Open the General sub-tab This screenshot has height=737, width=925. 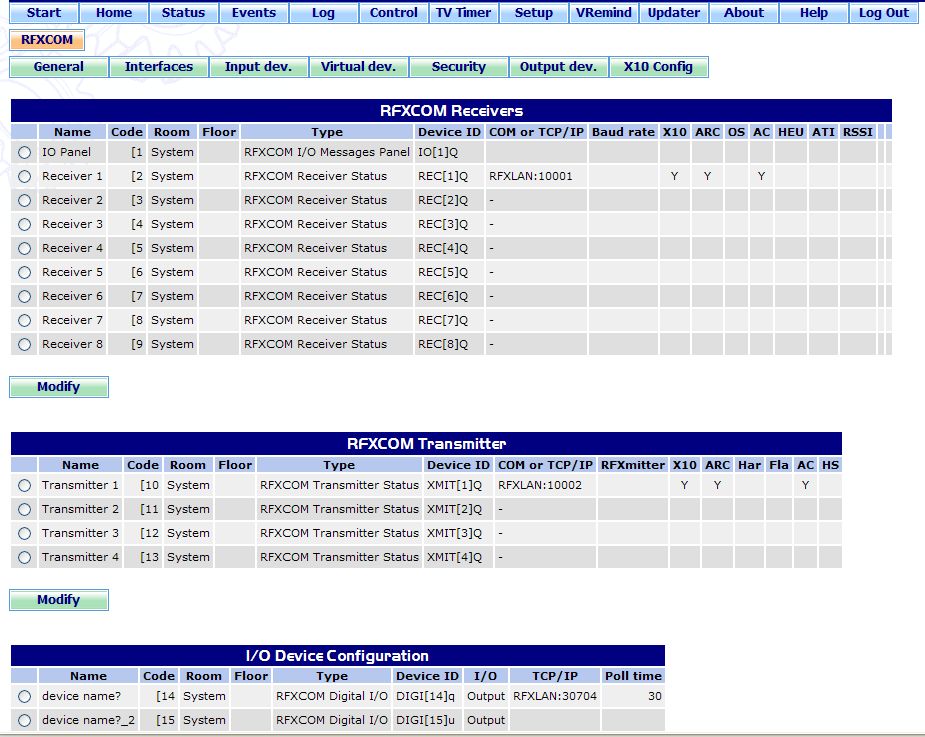coord(59,67)
